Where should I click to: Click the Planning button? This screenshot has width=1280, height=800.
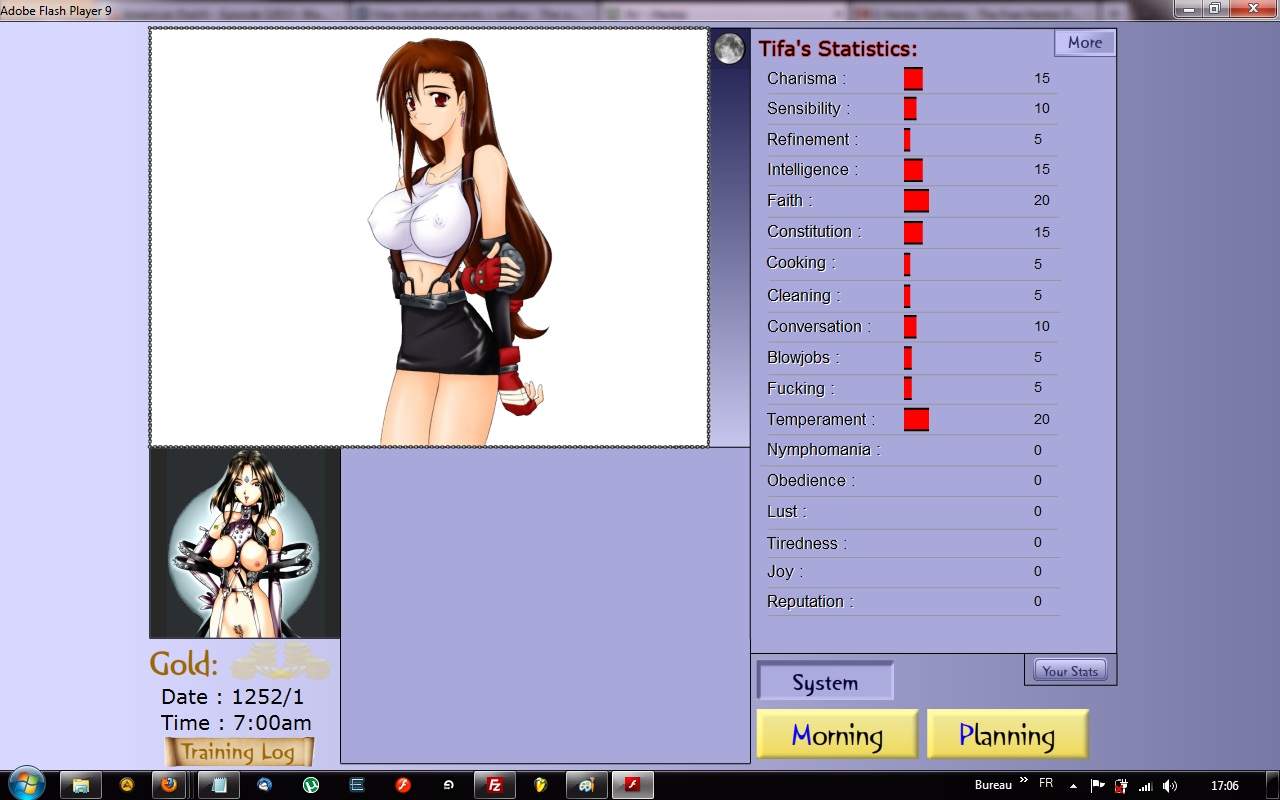coord(1007,735)
